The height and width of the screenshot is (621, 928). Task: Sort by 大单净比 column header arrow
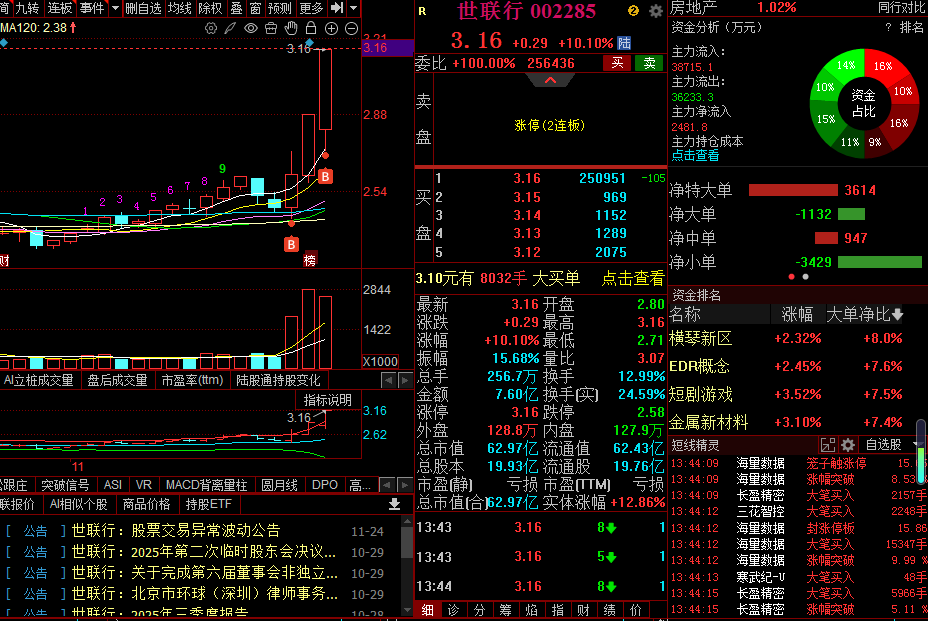point(898,314)
